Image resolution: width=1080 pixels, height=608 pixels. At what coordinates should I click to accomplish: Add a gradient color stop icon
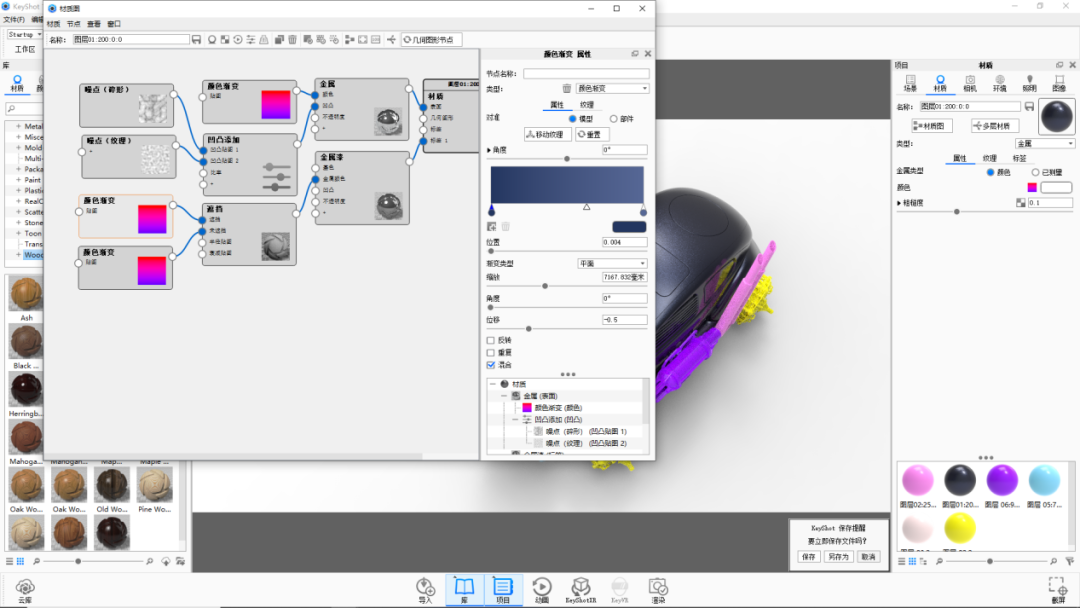pyautogui.click(x=492, y=227)
